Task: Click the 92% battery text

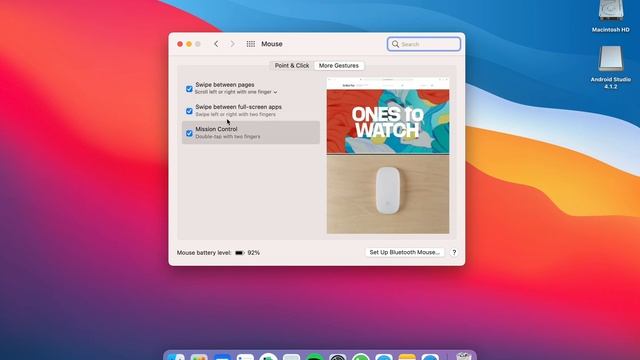Action: (x=253, y=253)
